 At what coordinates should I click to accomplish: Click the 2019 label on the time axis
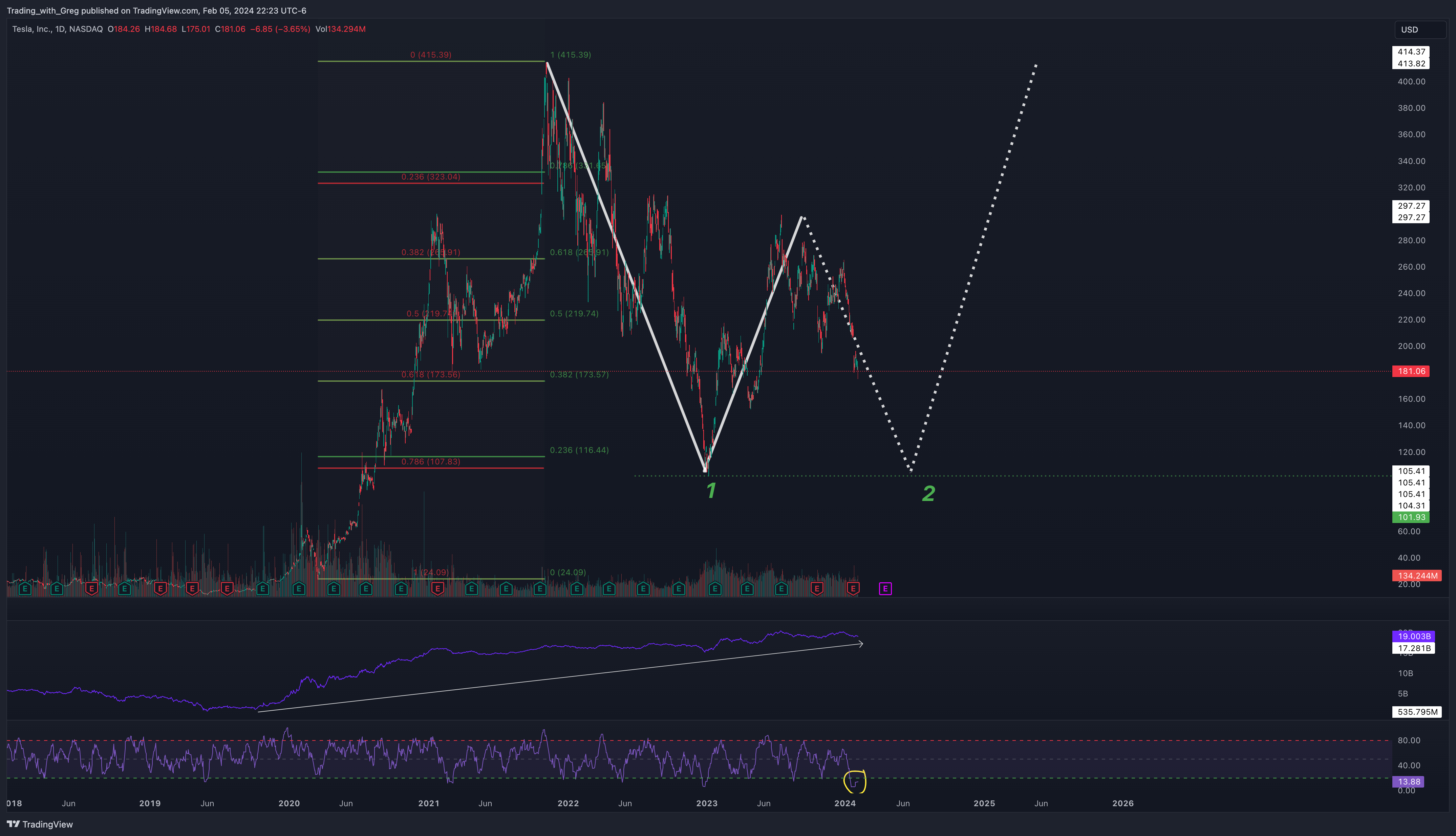tap(150, 803)
